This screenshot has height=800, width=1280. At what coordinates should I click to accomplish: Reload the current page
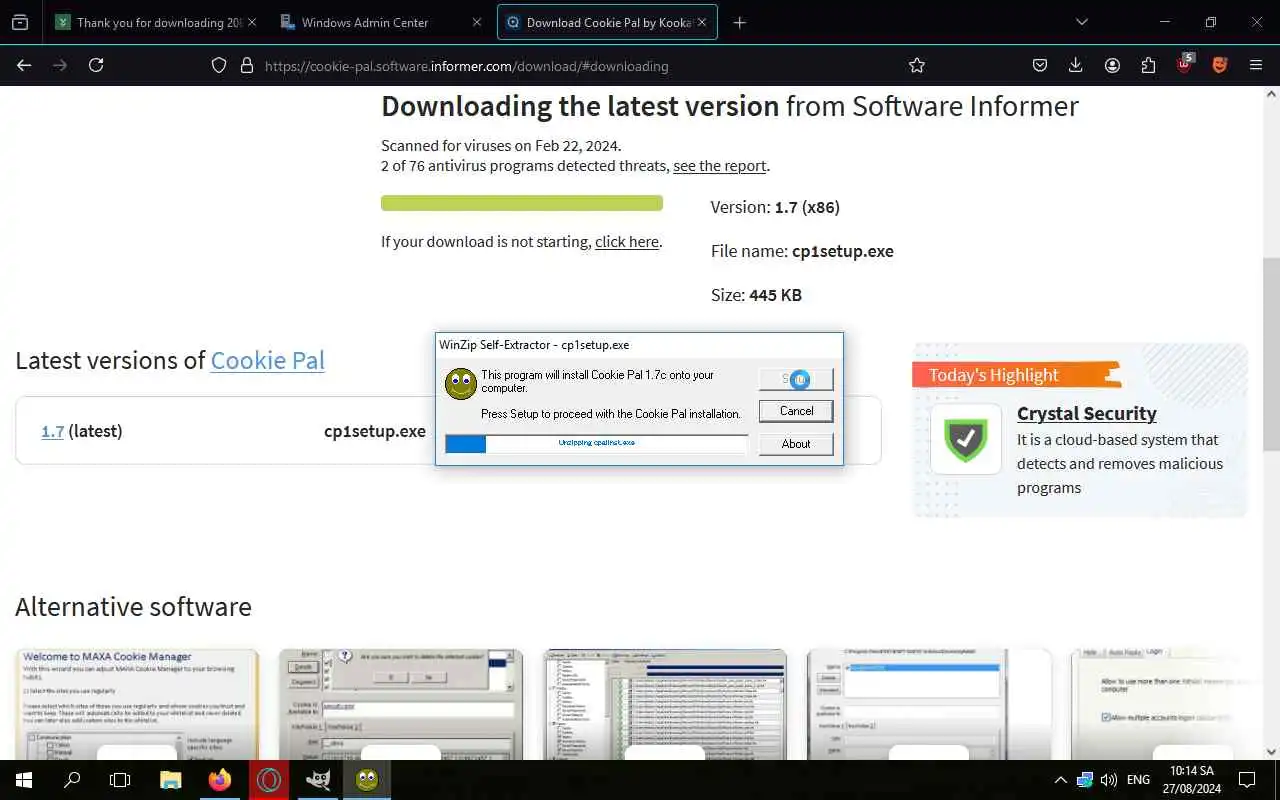tap(96, 65)
